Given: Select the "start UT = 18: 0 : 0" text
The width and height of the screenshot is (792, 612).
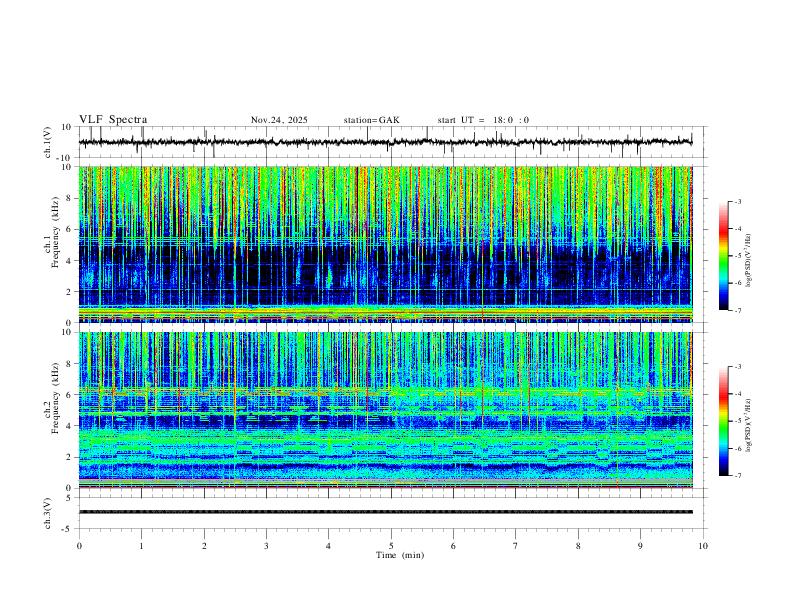Looking at the screenshot, I should tap(483, 120).
